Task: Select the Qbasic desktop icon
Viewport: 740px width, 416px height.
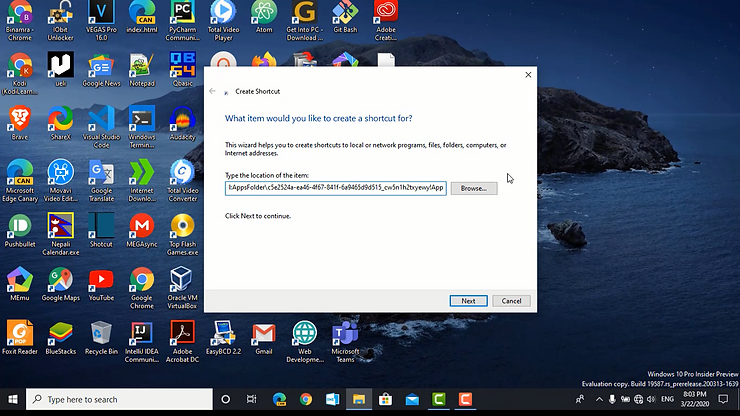Action: (183, 69)
